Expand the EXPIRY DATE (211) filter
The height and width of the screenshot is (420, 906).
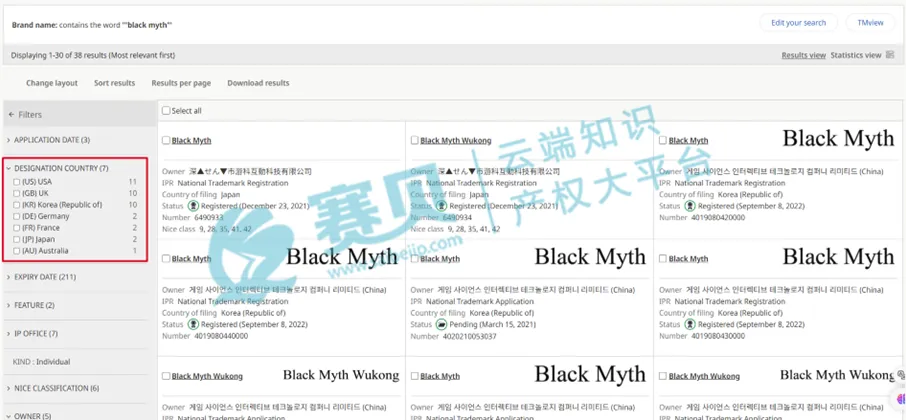pos(42,277)
